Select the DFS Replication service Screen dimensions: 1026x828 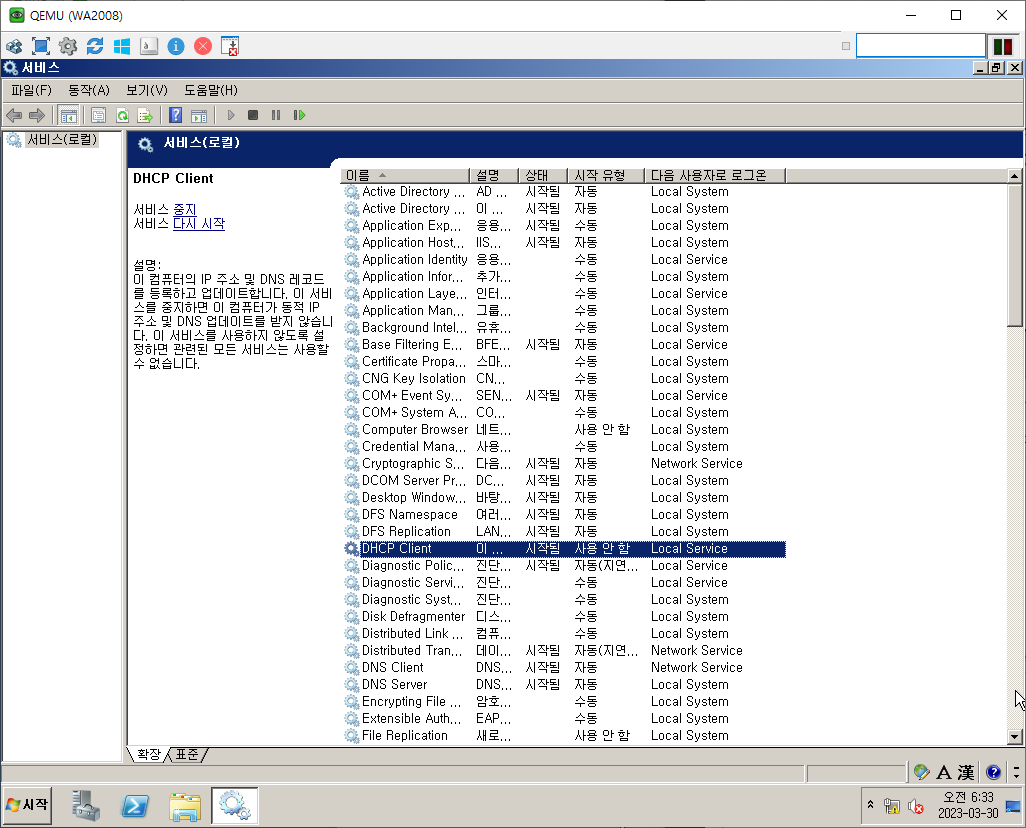[564, 531]
